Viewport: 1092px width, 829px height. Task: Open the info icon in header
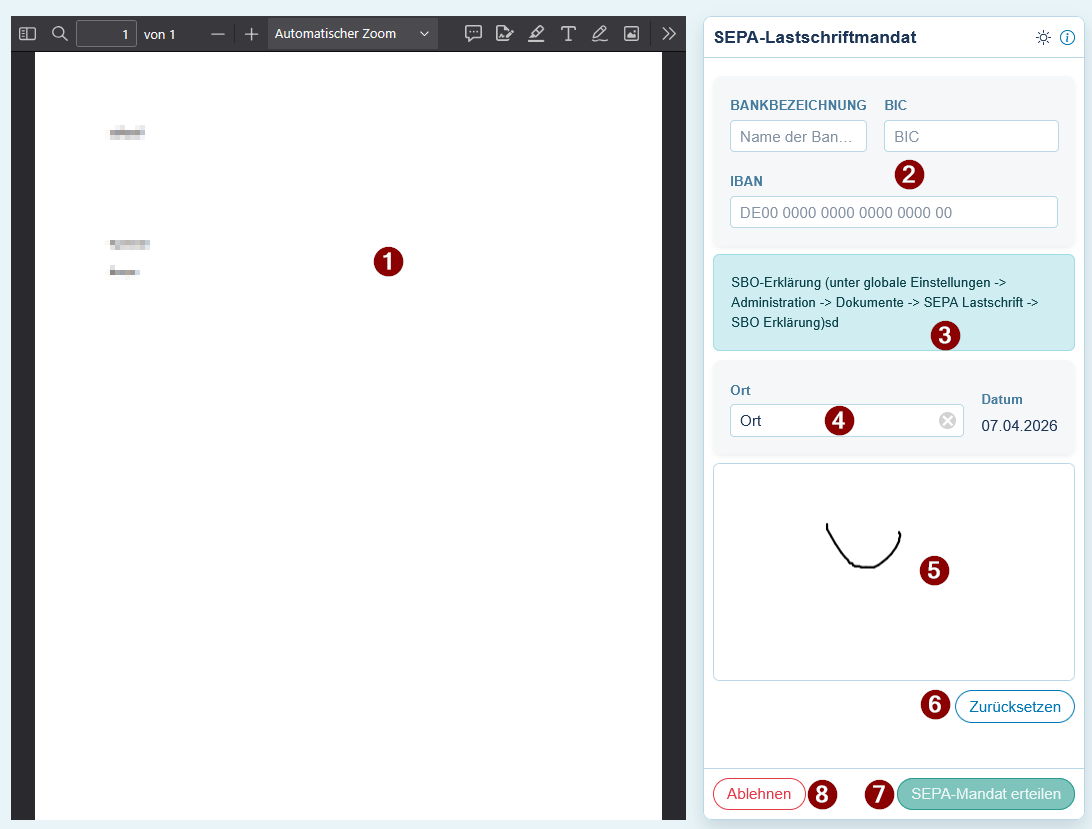1067,38
